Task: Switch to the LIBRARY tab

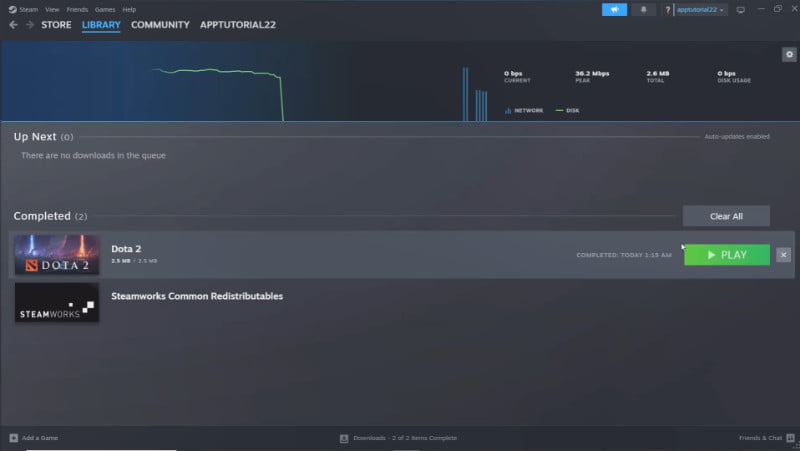Action: click(101, 24)
